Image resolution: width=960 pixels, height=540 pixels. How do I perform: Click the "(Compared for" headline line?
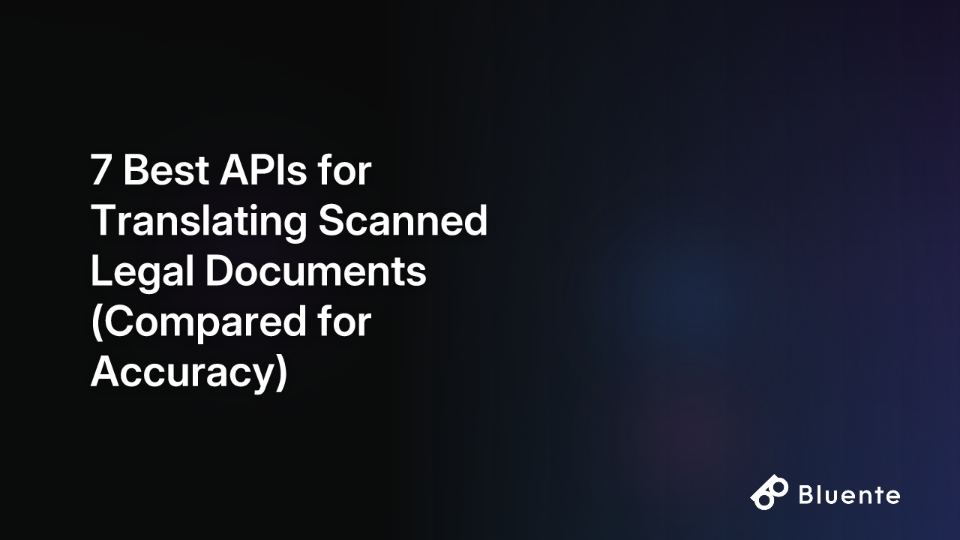231,321
